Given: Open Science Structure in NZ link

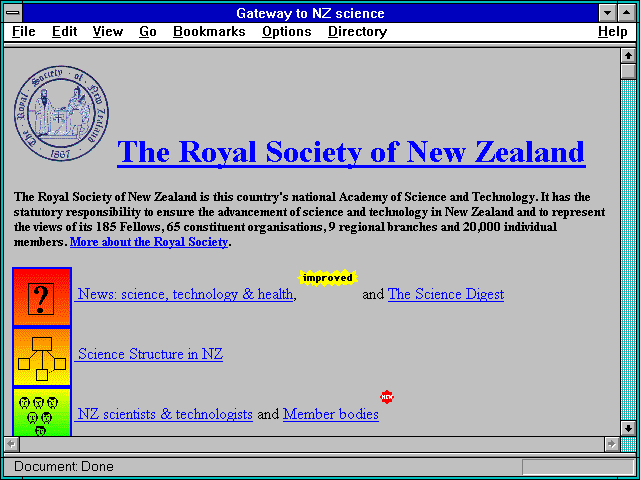Looking at the screenshot, I should point(149,354).
